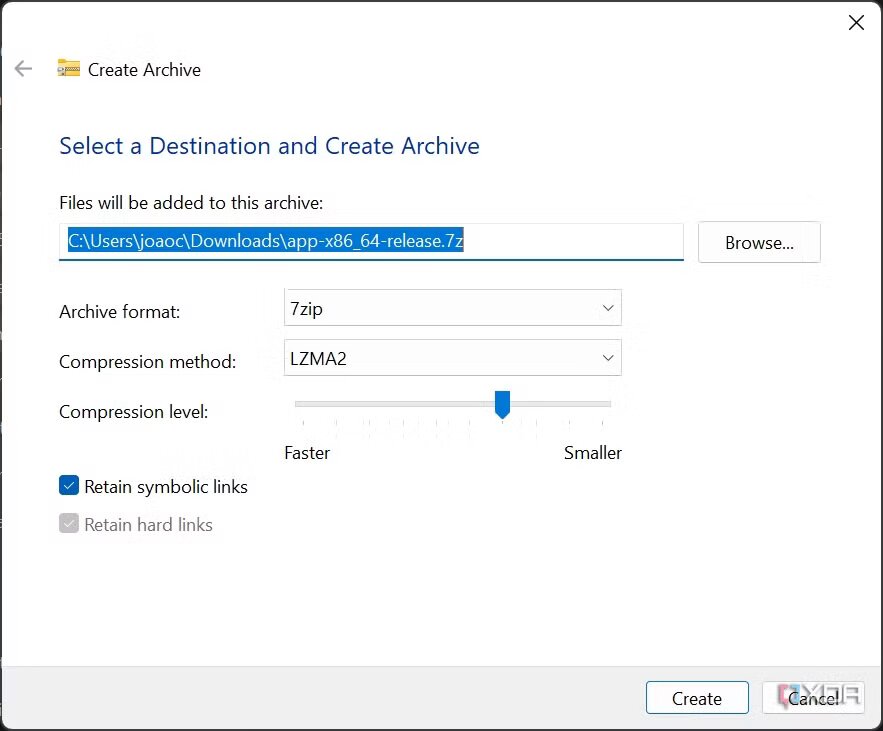Toggle the Retain hard links checkbox
The width and height of the screenshot is (883, 731).
pos(69,524)
